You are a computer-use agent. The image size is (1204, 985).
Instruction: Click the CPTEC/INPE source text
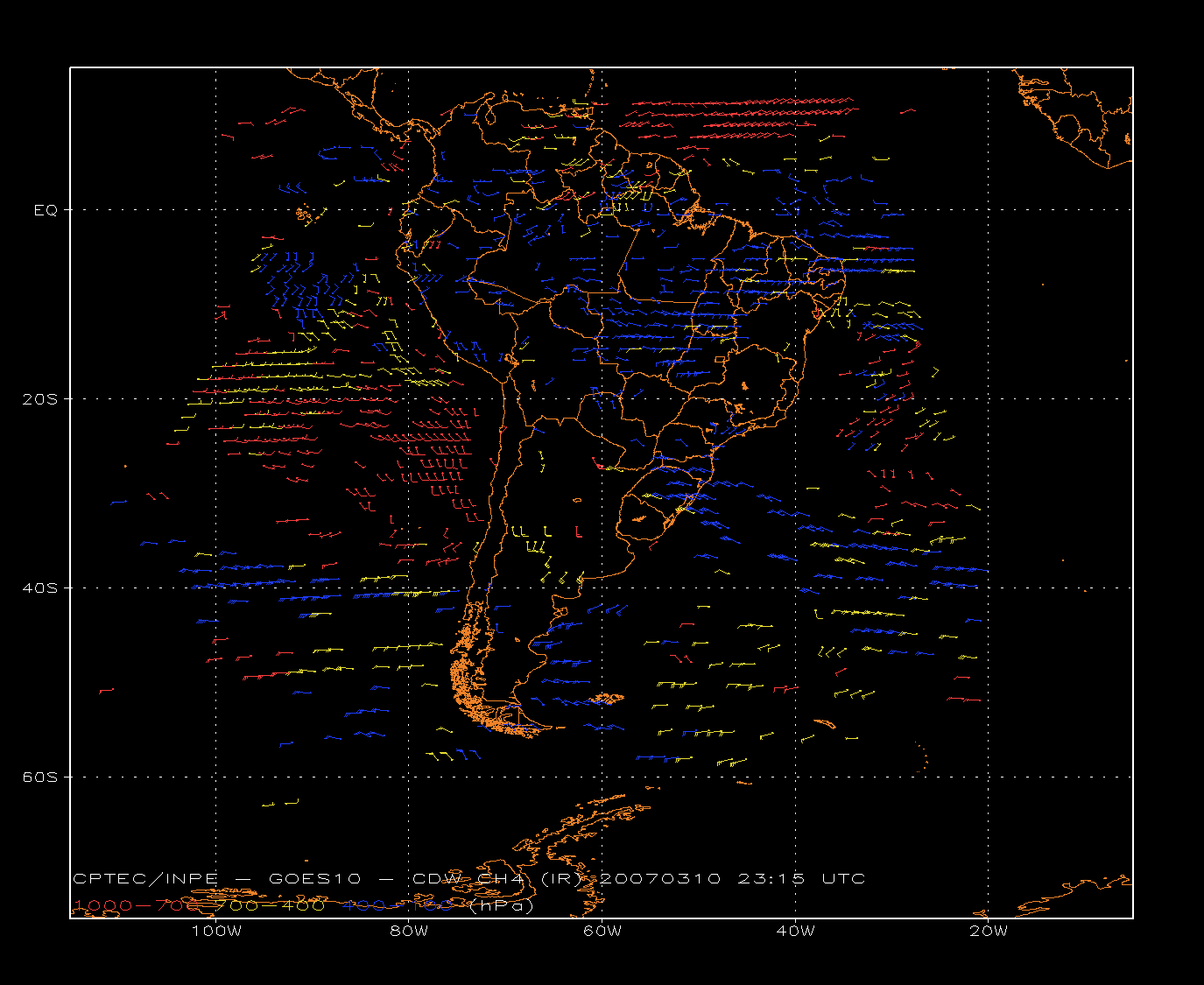point(145,879)
